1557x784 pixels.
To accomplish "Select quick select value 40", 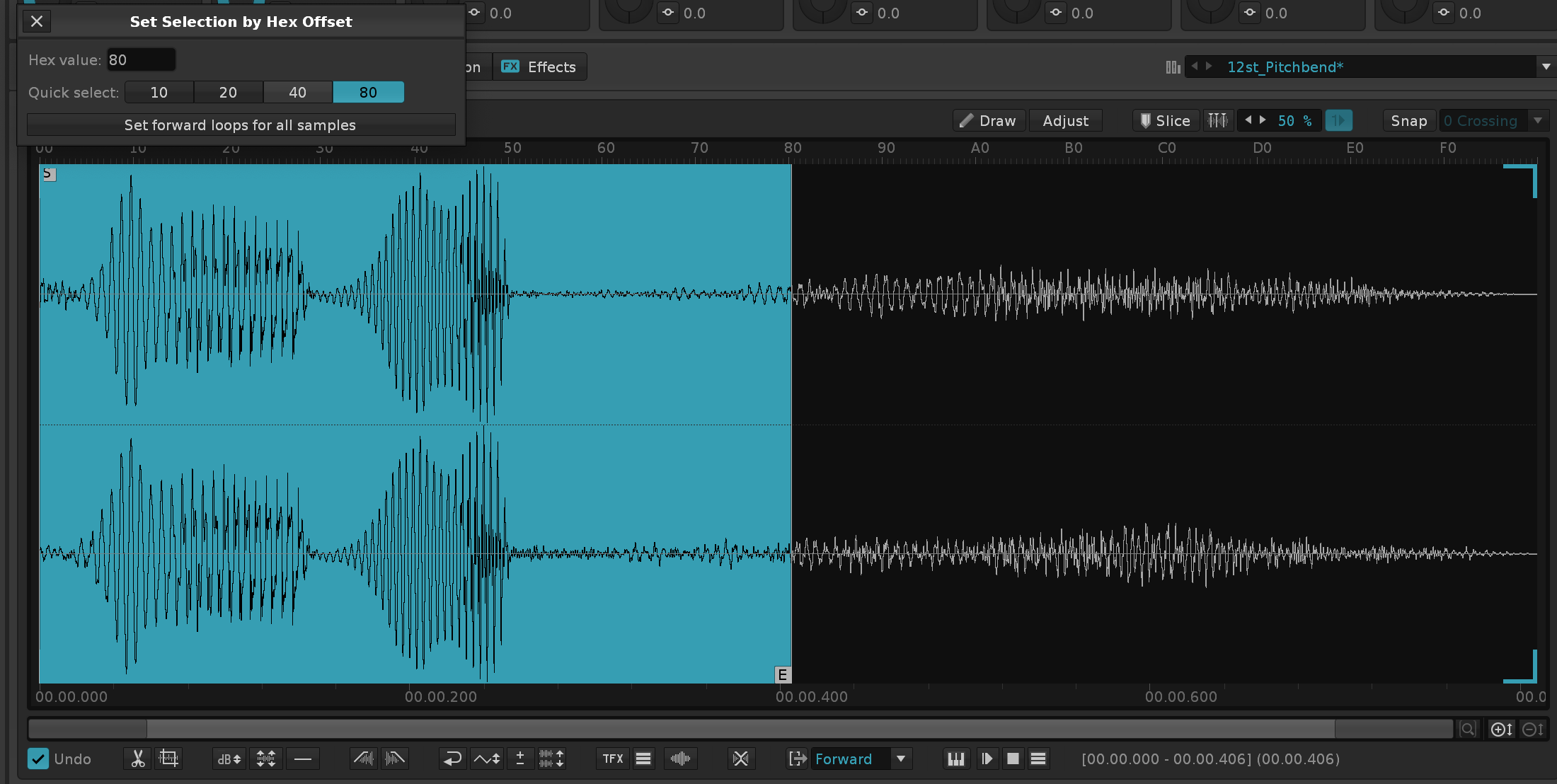I will coord(297,92).
